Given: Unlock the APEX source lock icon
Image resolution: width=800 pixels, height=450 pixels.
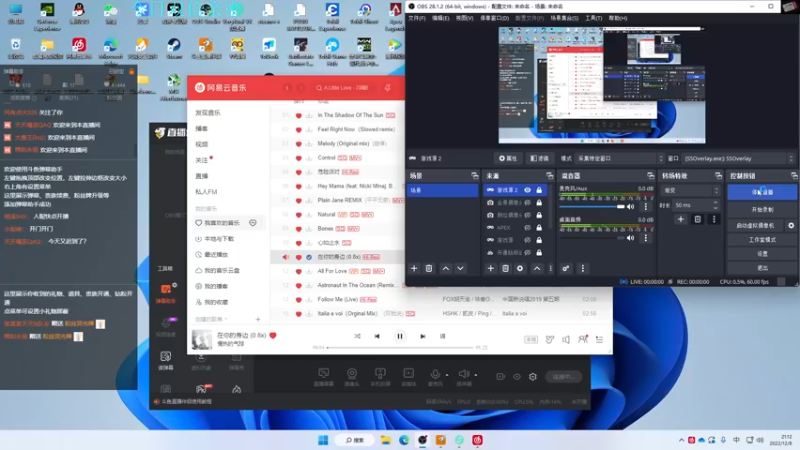Looking at the screenshot, I should point(539,228).
